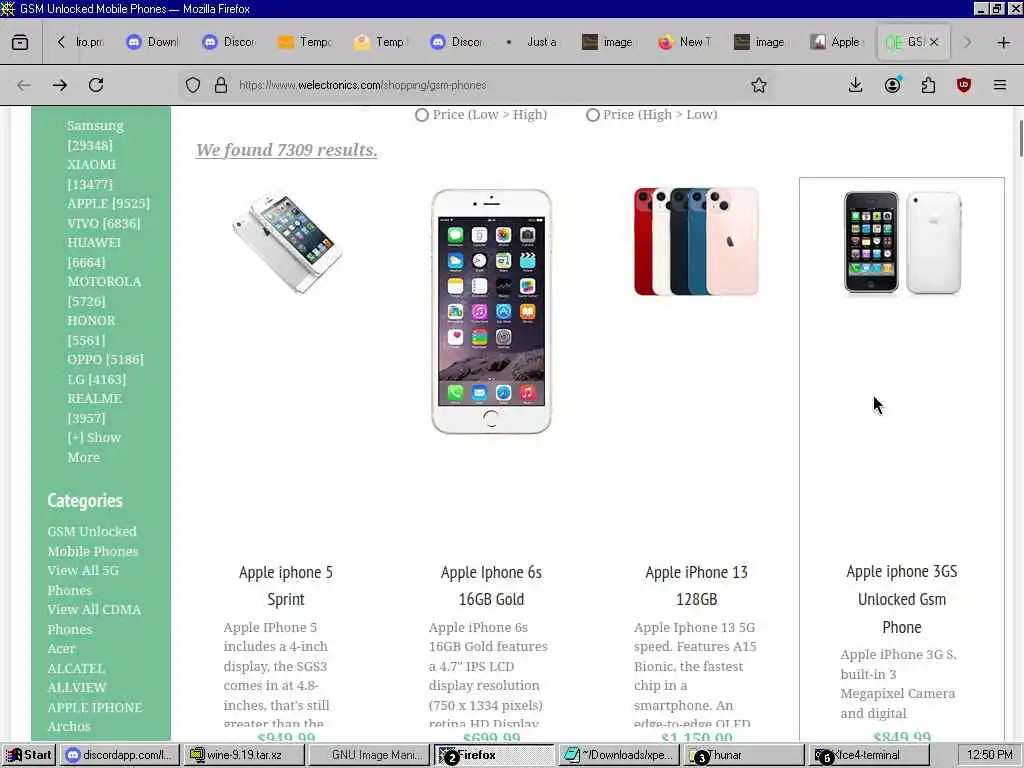The height and width of the screenshot is (768, 1024).
Task: Filter by OPPO [5186] brand
Action: click(105, 359)
